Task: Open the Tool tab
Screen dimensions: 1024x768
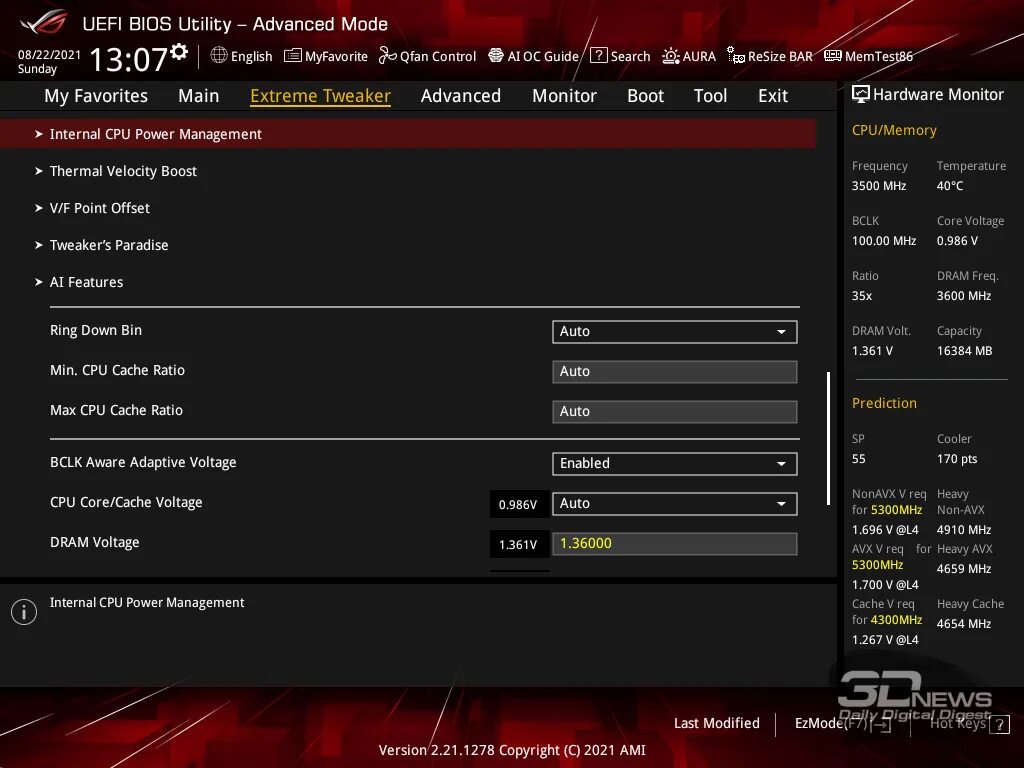Action: 711,96
